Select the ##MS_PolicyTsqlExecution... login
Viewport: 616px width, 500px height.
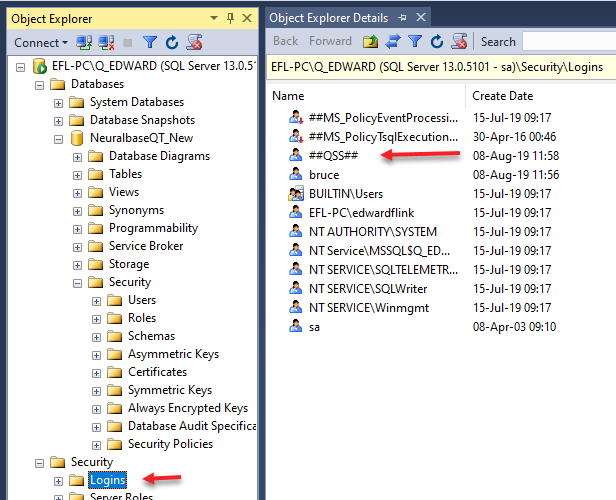point(383,137)
